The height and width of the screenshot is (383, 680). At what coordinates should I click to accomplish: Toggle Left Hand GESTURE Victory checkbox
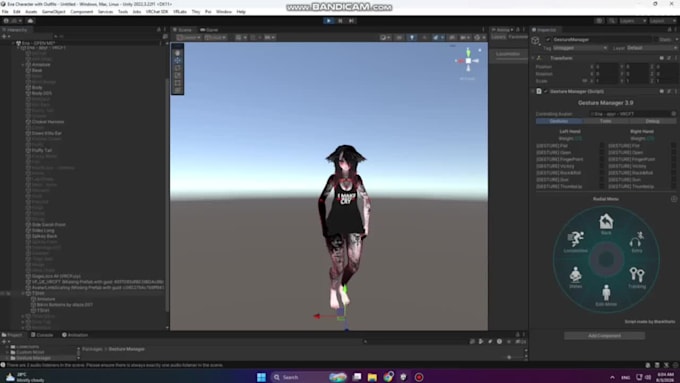pyautogui.click(x=602, y=166)
